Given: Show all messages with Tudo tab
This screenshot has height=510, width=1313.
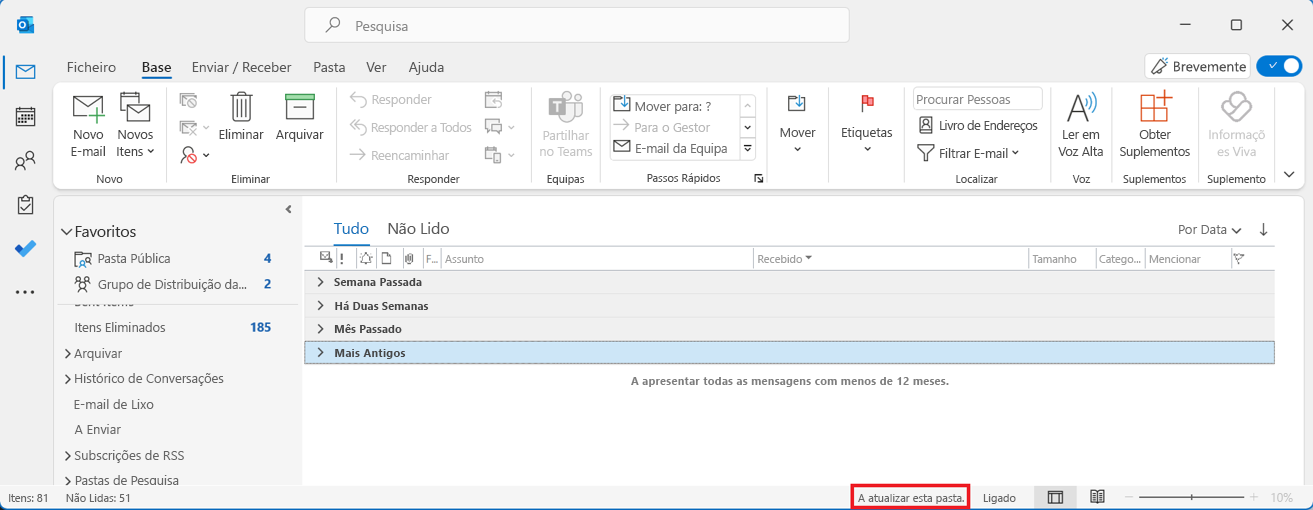Looking at the screenshot, I should [x=351, y=229].
